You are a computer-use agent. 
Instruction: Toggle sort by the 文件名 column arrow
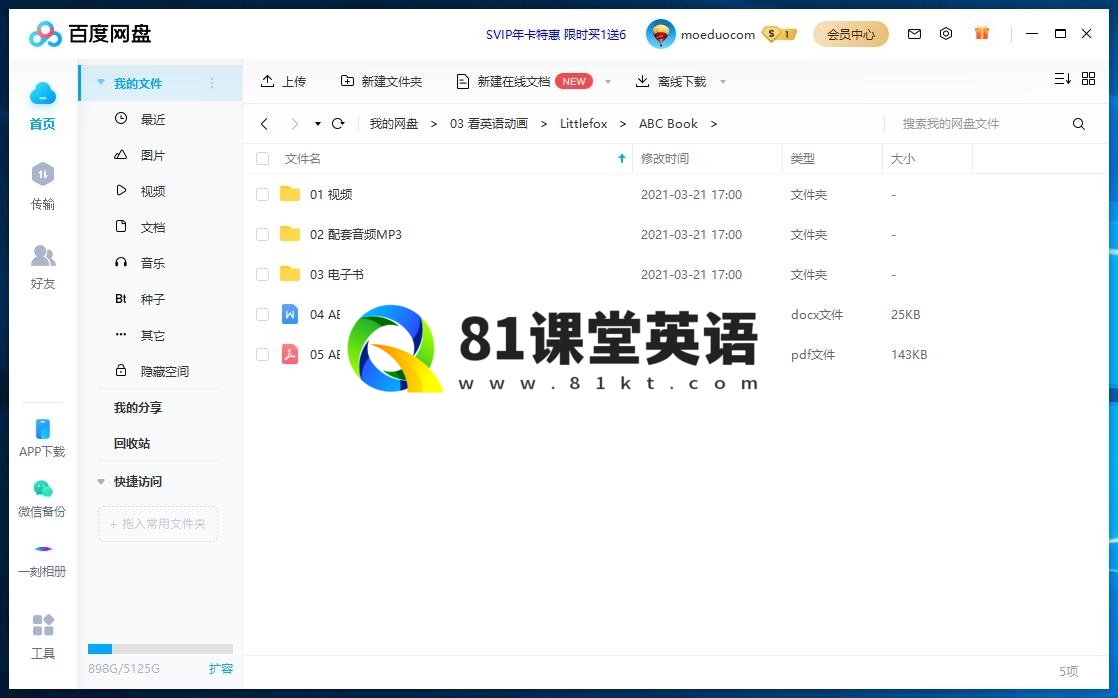tap(621, 158)
